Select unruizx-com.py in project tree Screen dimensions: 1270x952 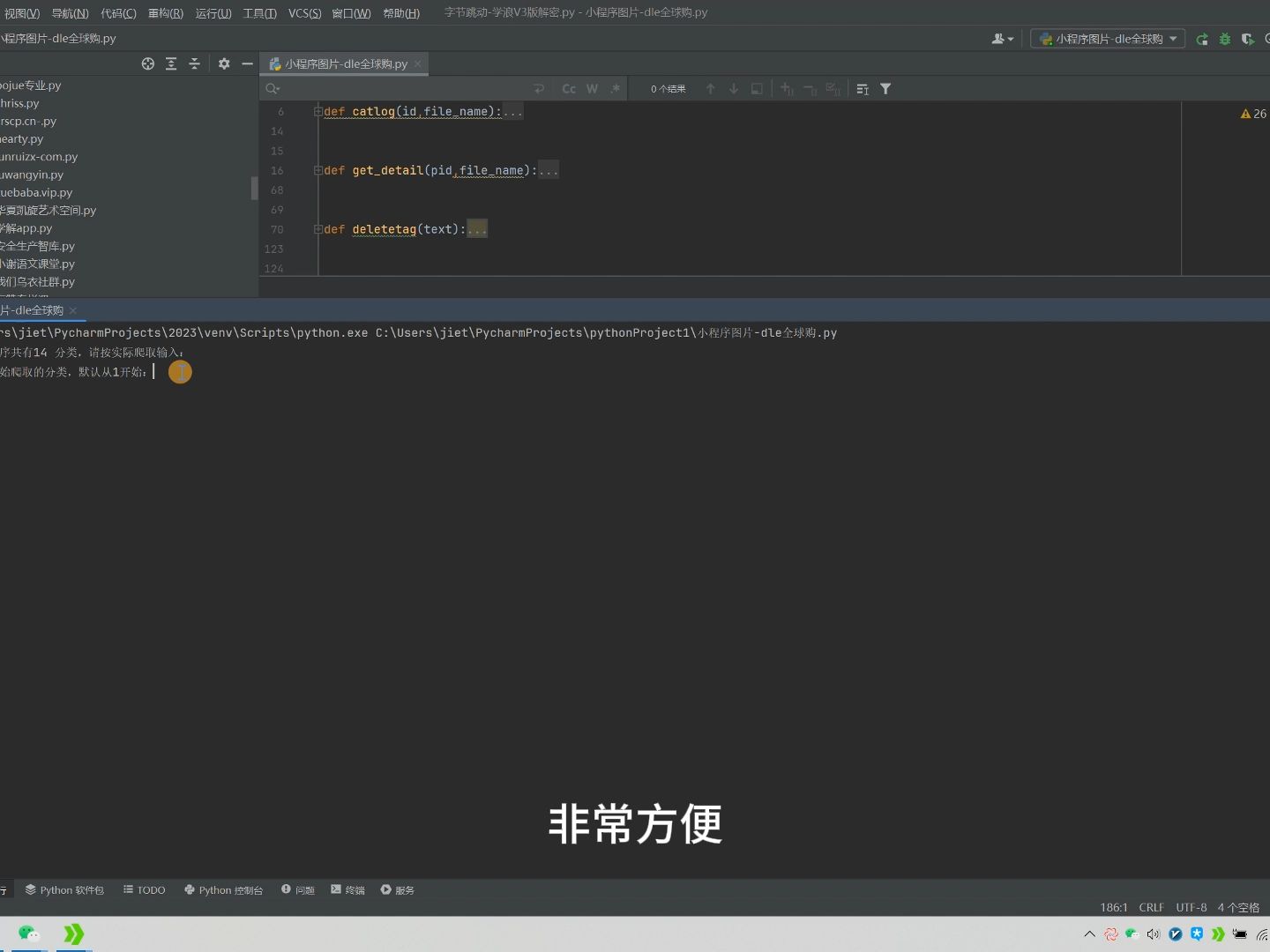pos(39,157)
